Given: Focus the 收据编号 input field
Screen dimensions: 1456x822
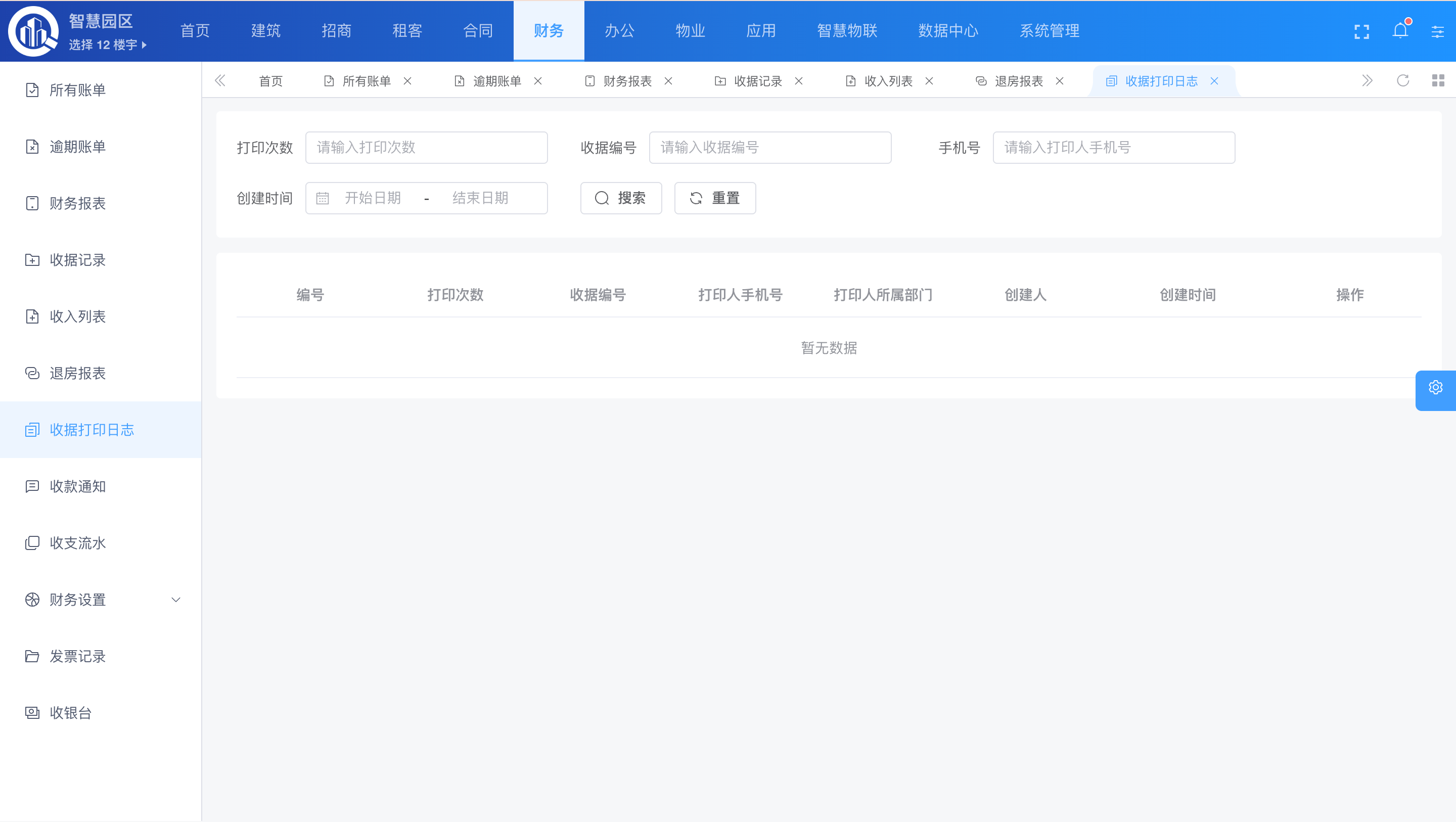Looking at the screenshot, I should pos(770,148).
